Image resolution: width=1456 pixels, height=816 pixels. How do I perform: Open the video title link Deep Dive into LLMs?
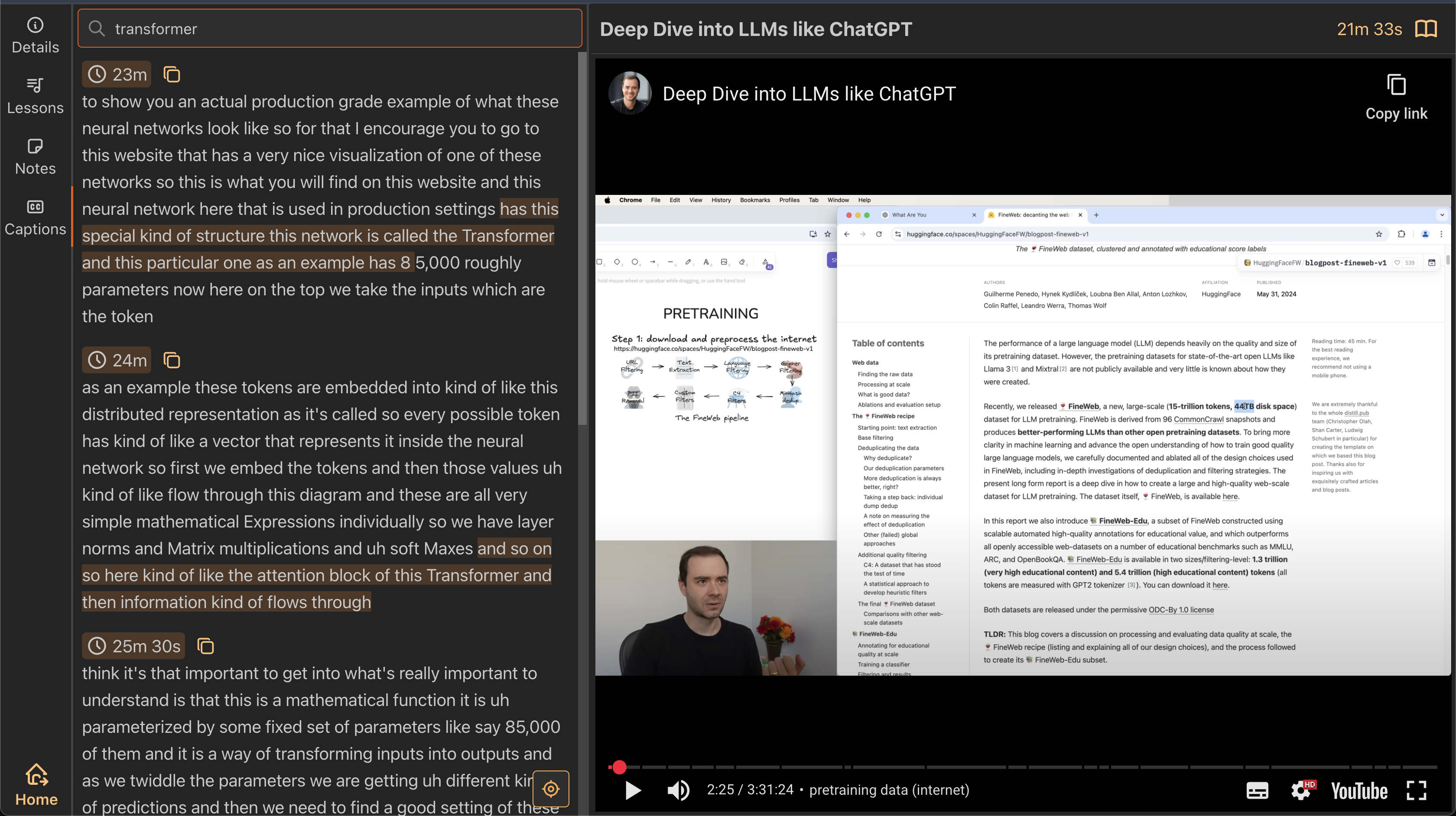click(x=809, y=93)
